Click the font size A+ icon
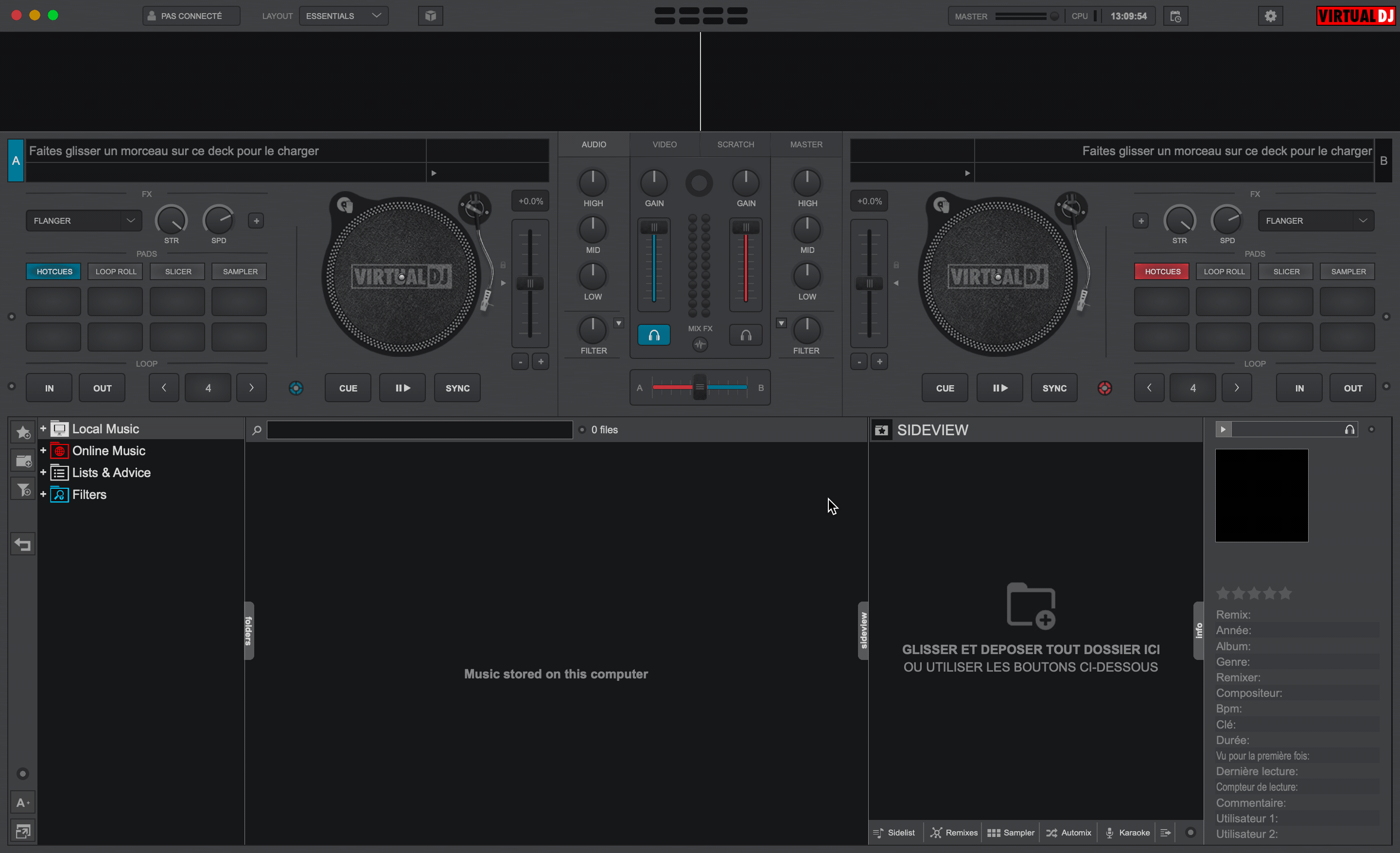Screen dimensions: 1400x853 (x=23, y=802)
